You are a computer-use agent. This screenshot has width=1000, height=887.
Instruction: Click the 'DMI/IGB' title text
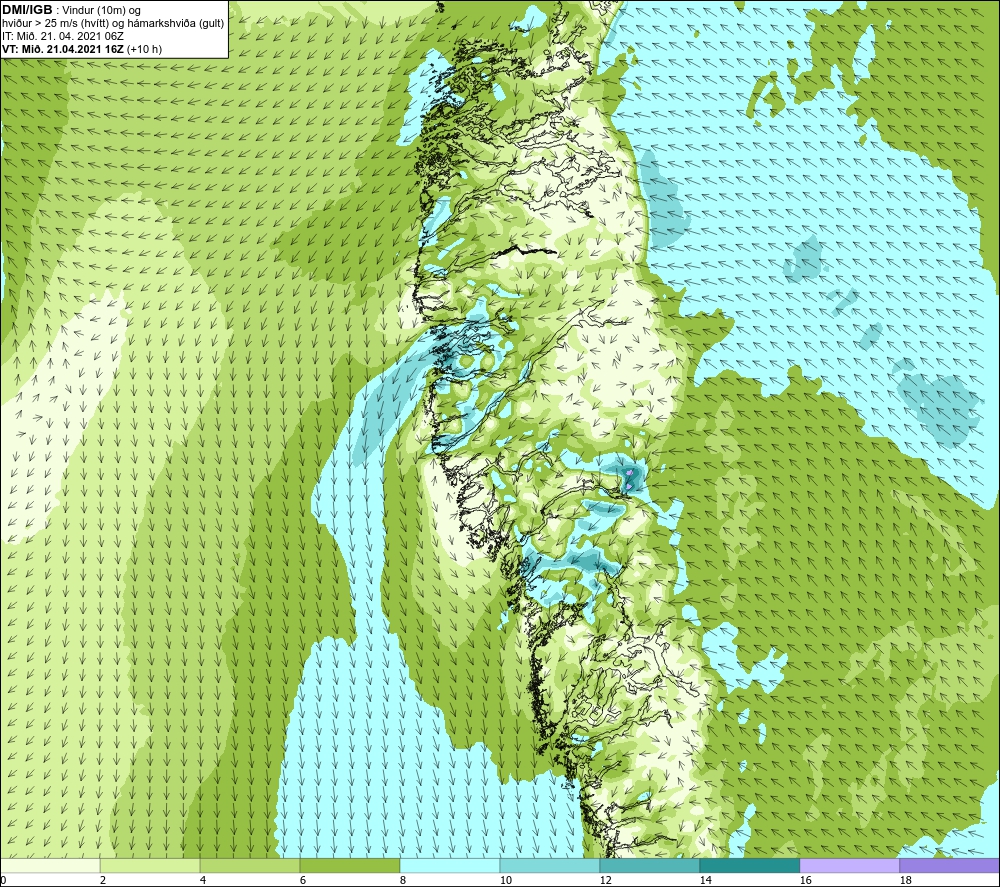pos(27,10)
